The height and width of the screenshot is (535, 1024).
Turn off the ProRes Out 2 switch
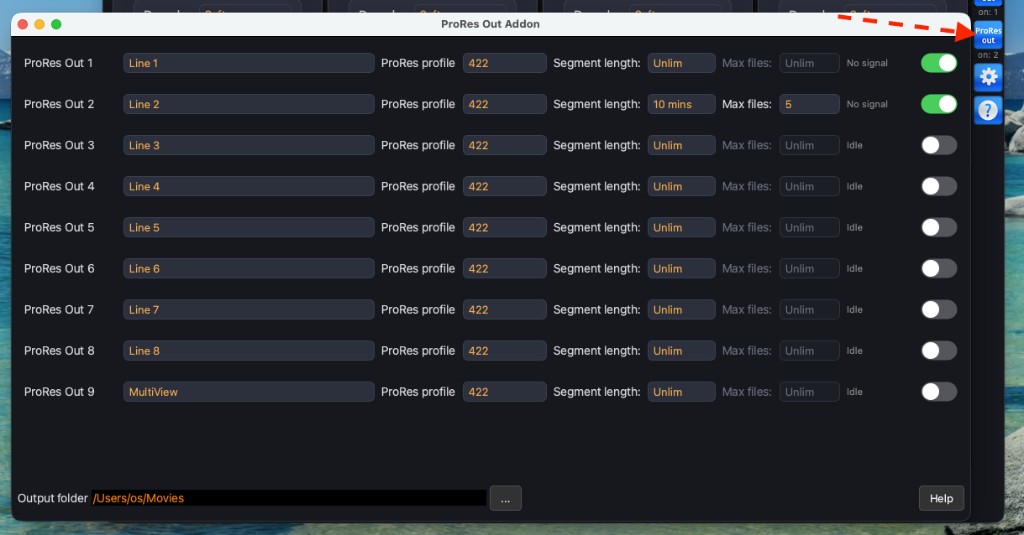(x=939, y=105)
